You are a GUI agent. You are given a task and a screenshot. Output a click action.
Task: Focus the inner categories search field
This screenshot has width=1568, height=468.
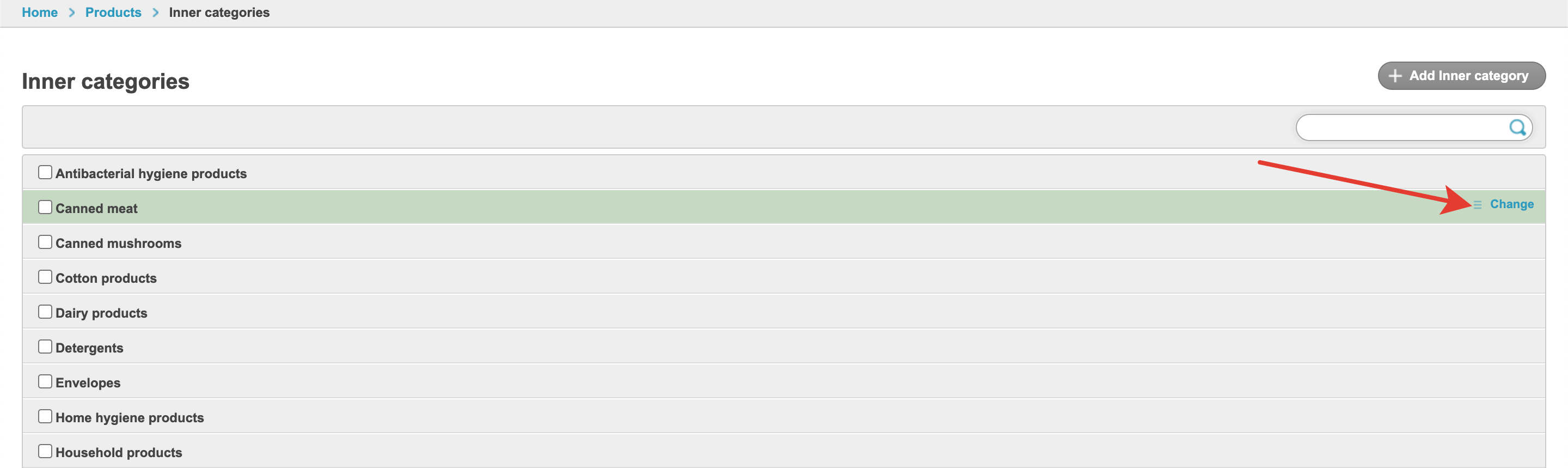[x=1400, y=127]
